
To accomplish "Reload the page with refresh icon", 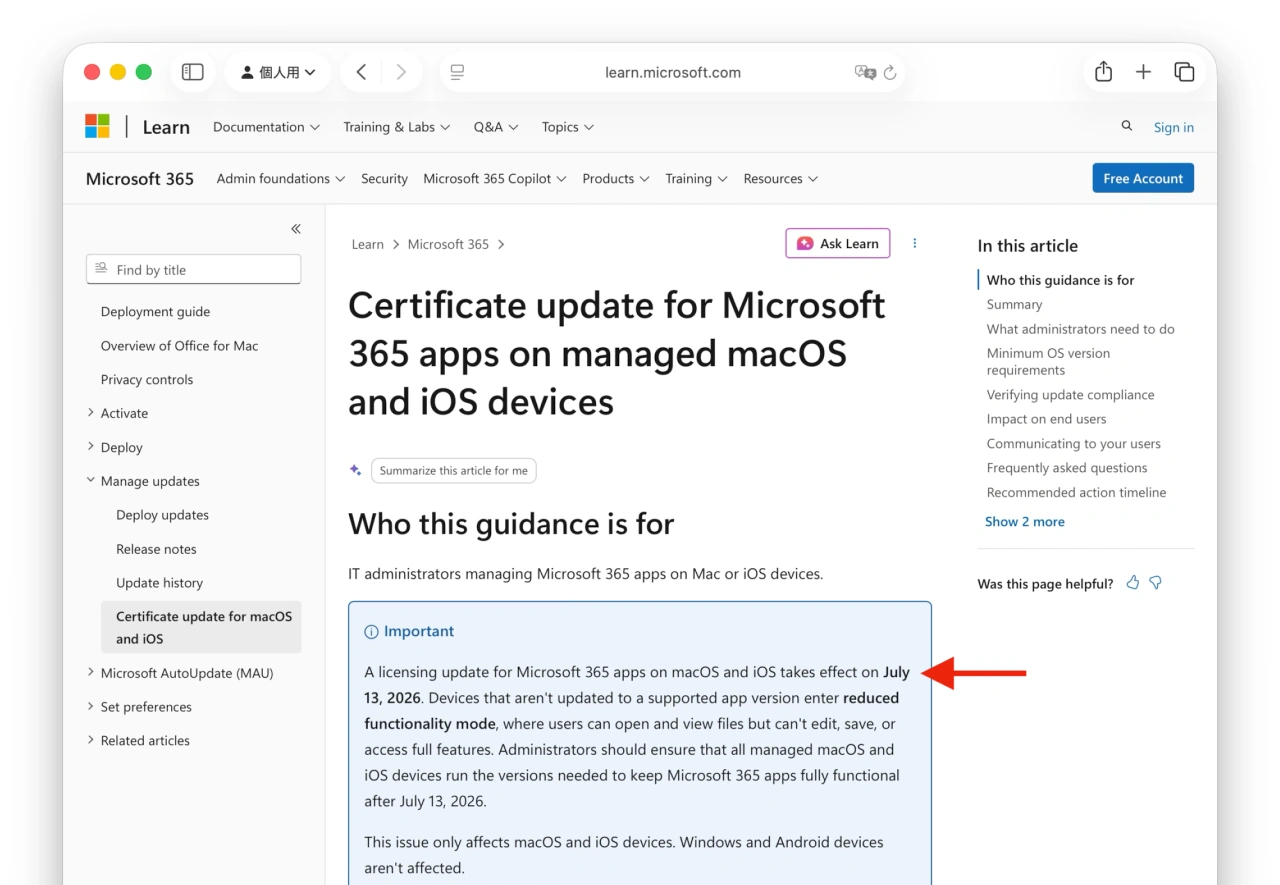I will 890,72.
